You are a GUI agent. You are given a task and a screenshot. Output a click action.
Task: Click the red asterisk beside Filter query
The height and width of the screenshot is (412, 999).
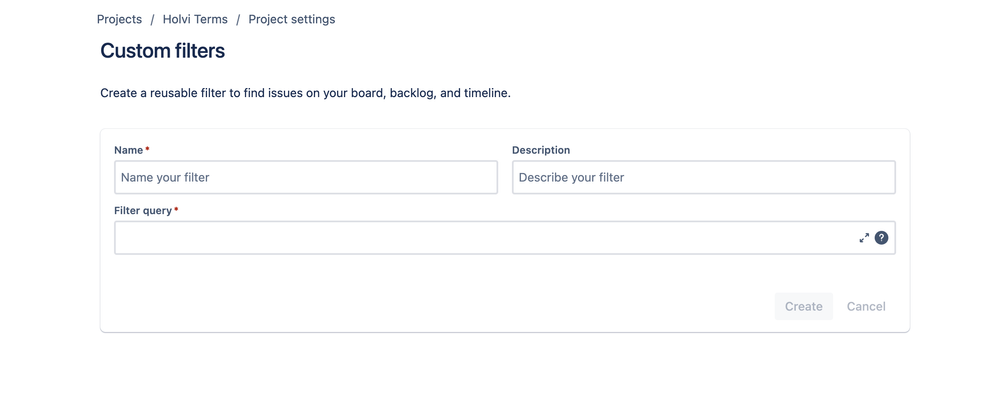click(177, 210)
